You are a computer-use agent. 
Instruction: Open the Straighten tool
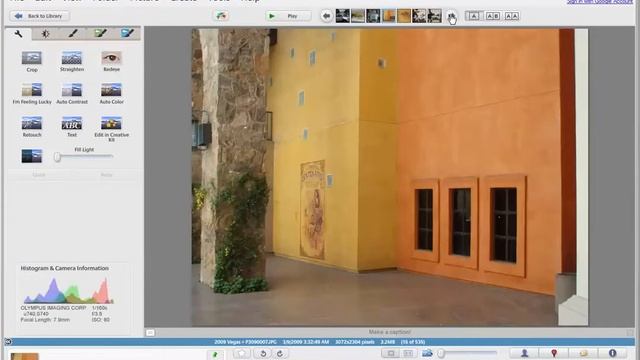point(72,61)
